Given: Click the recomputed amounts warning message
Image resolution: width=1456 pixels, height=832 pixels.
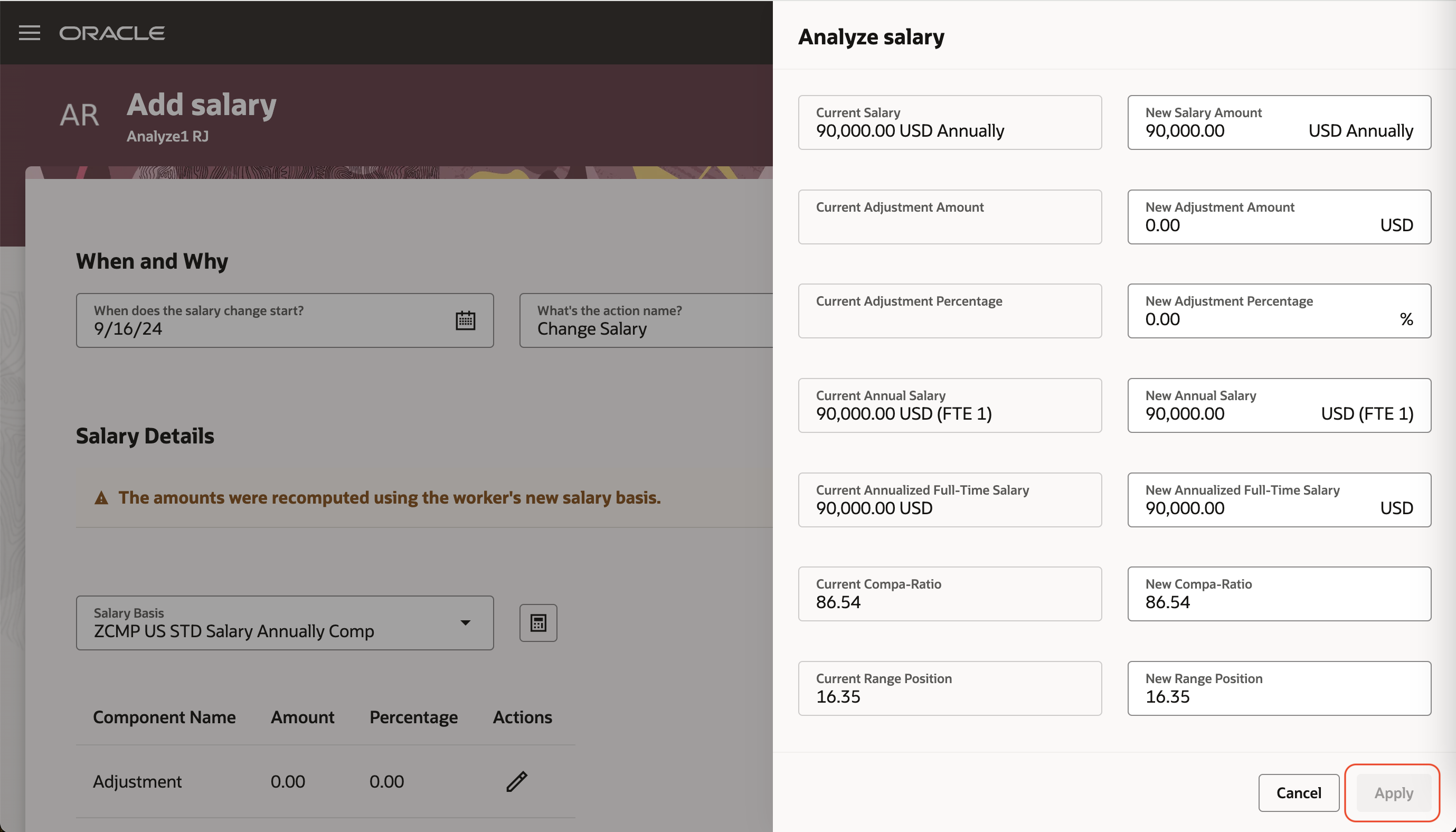Looking at the screenshot, I should (389, 498).
